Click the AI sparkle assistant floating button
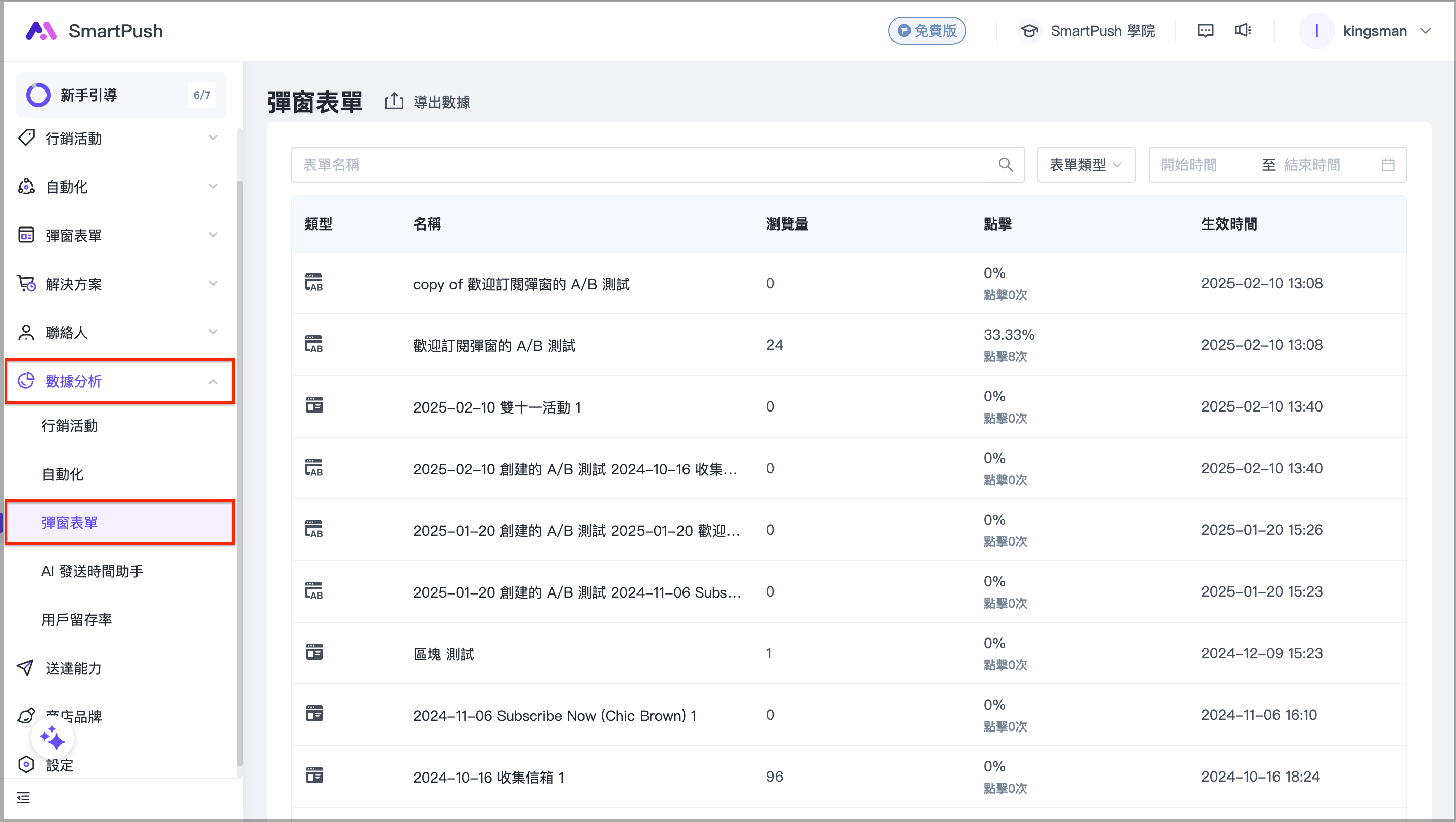Viewport: 1456px width, 822px height. [53, 738]
